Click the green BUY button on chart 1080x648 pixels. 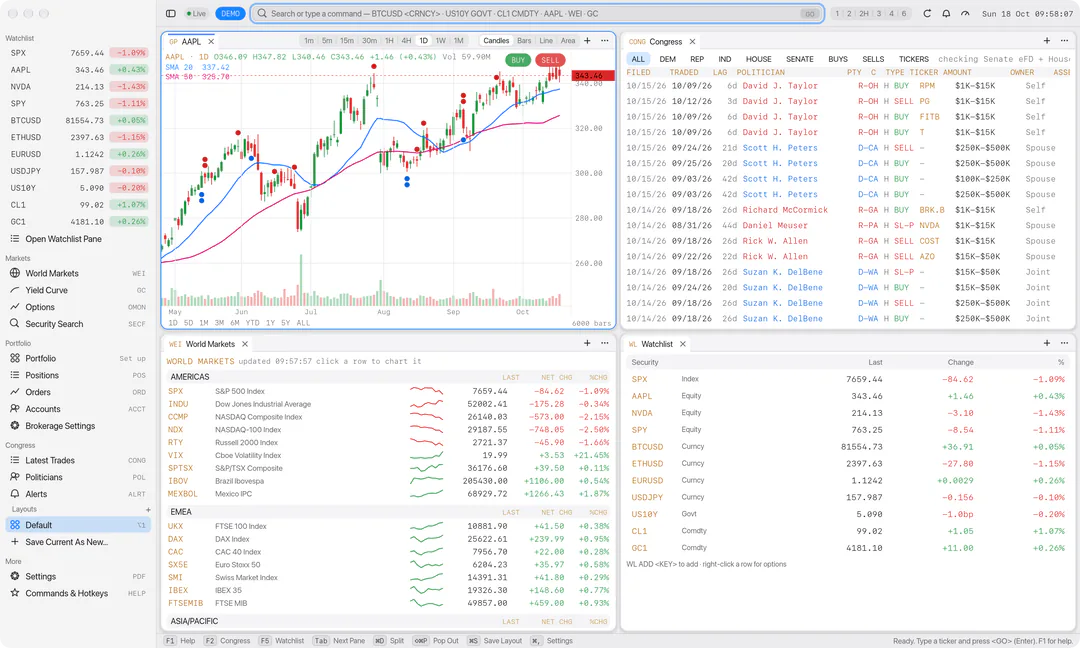518,60
